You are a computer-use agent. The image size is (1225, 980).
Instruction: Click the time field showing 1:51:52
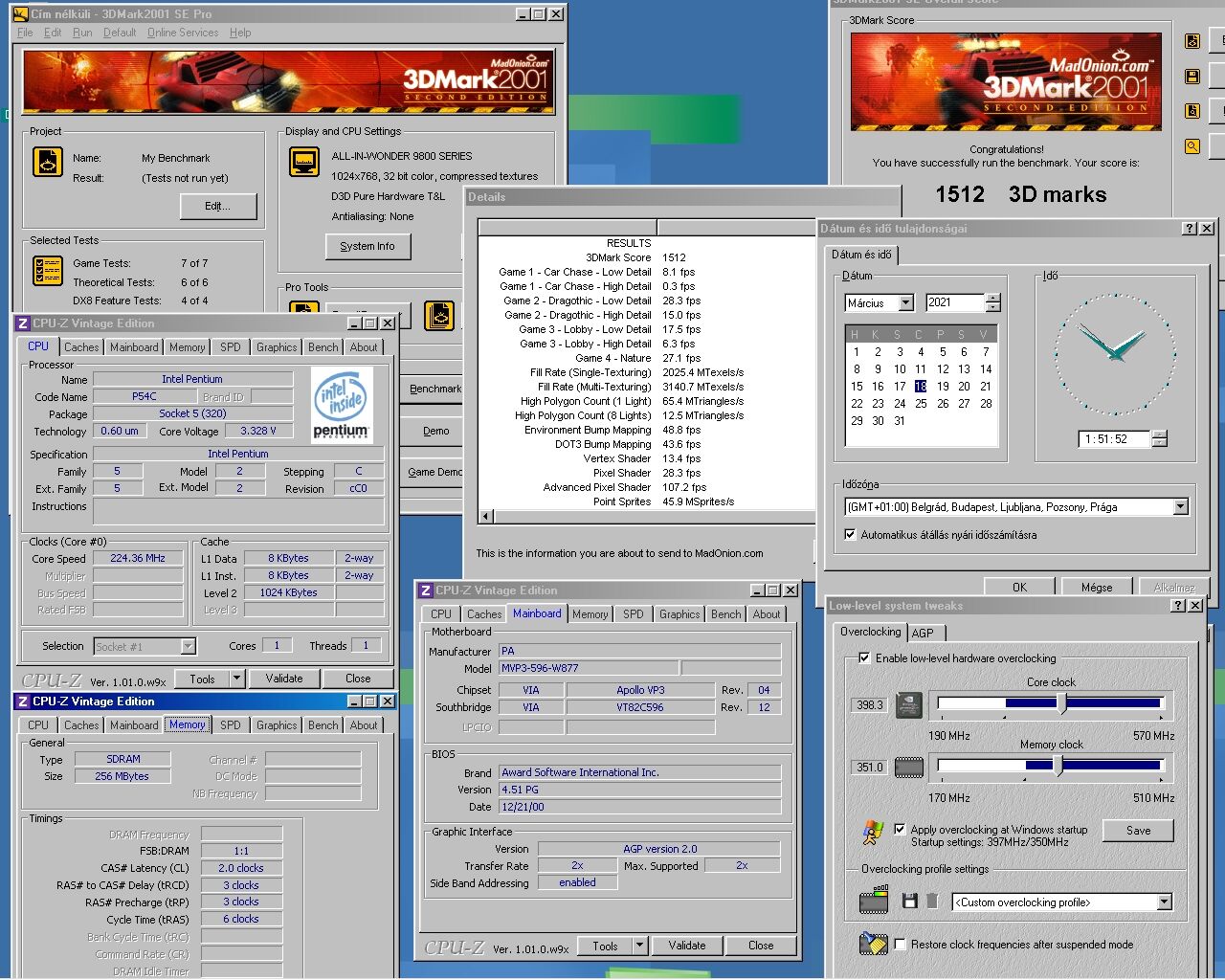point(1115,439)
